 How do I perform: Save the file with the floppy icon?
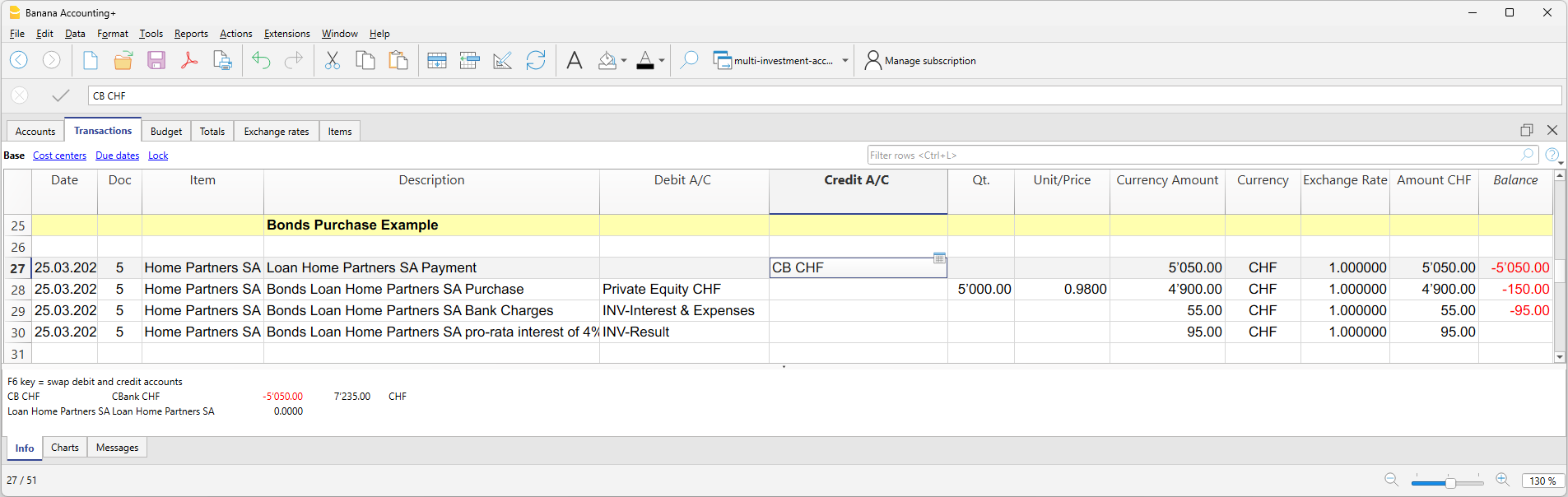156,60
